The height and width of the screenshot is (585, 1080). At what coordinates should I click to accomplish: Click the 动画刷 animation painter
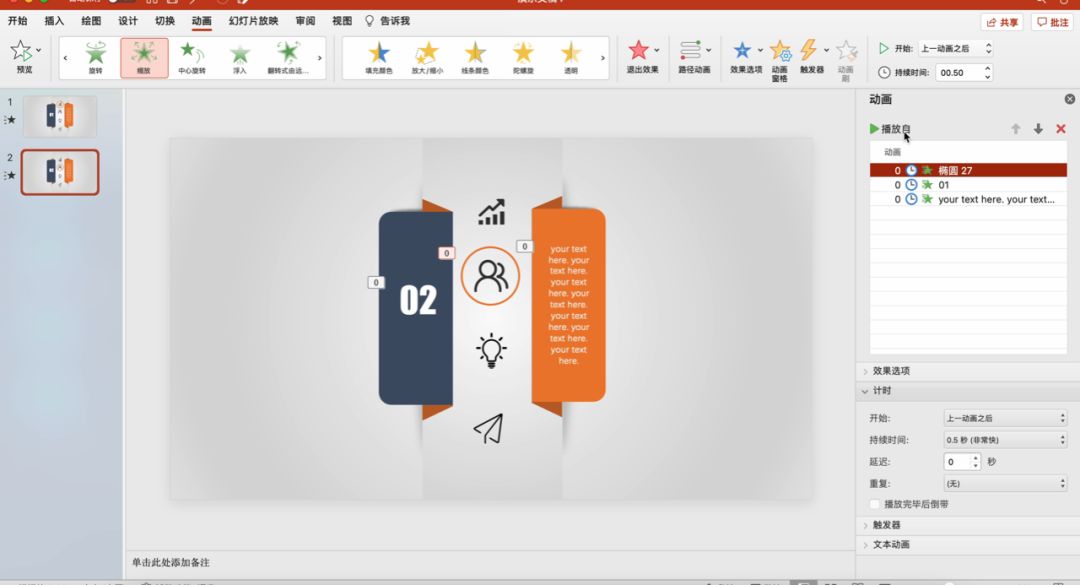coord(846,60)
